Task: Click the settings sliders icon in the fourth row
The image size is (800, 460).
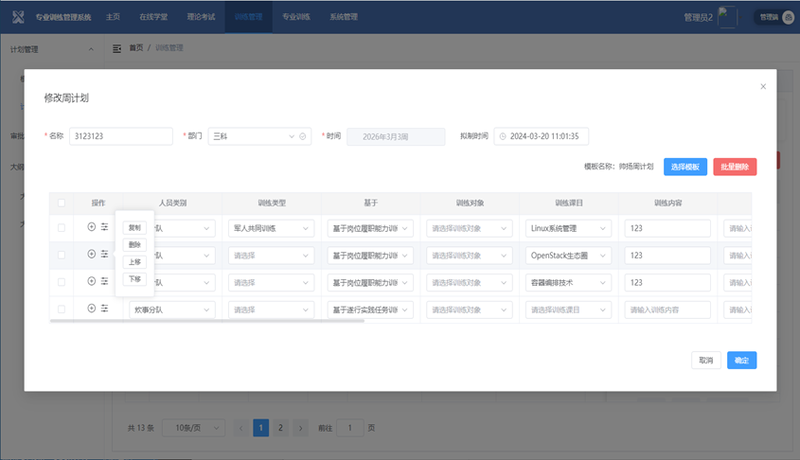Action: 104,309
